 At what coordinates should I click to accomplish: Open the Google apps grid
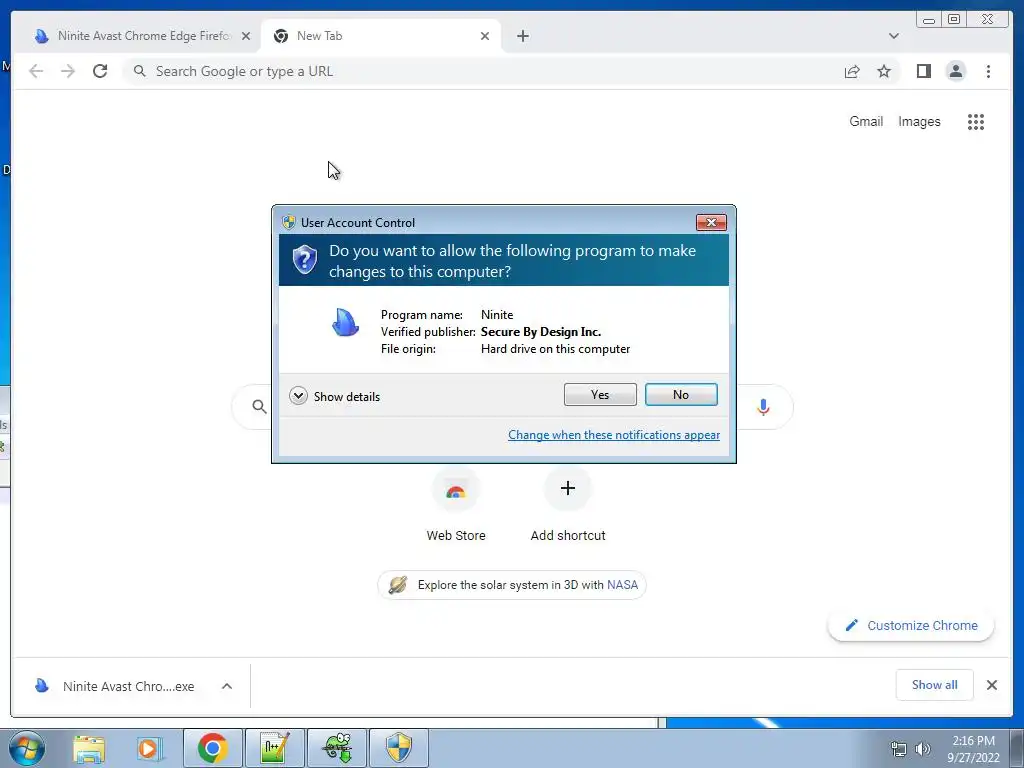976,121
